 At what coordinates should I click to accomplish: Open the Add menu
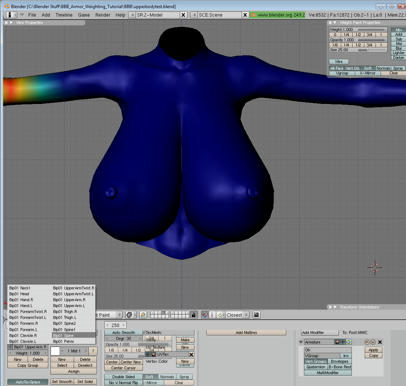click(x=46, y=15)
